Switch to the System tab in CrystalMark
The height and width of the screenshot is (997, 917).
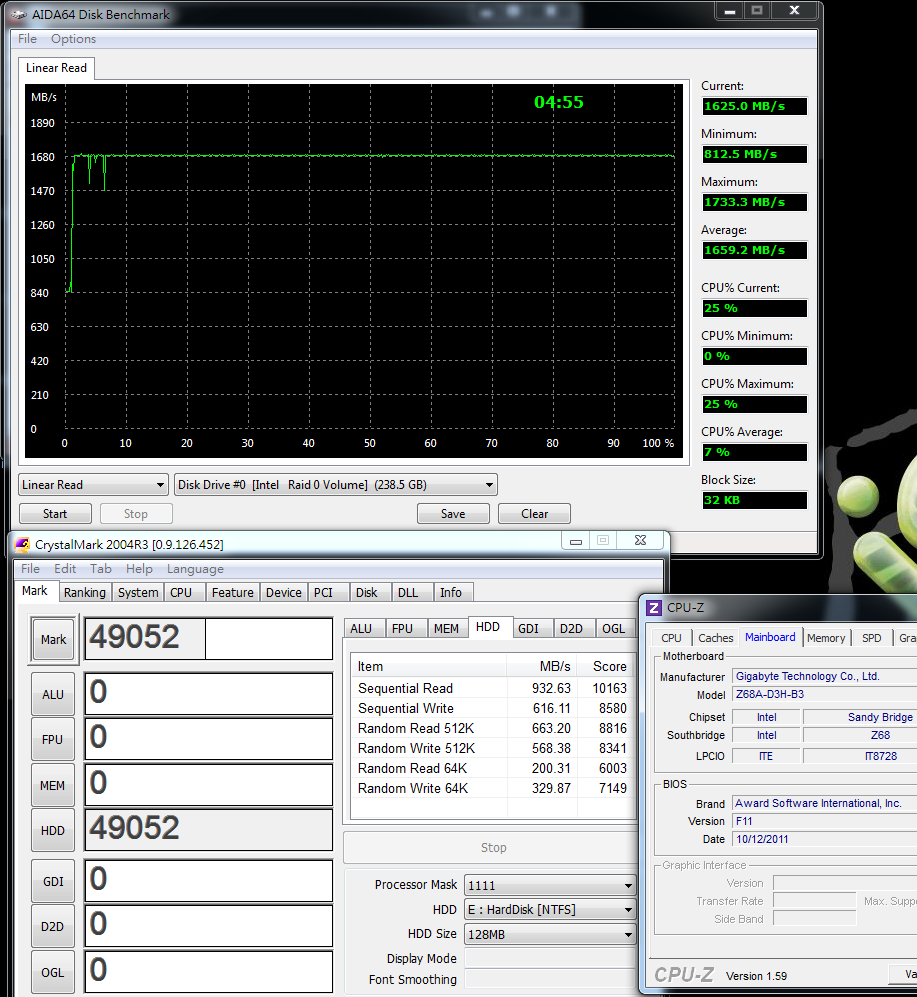point(138,593)
